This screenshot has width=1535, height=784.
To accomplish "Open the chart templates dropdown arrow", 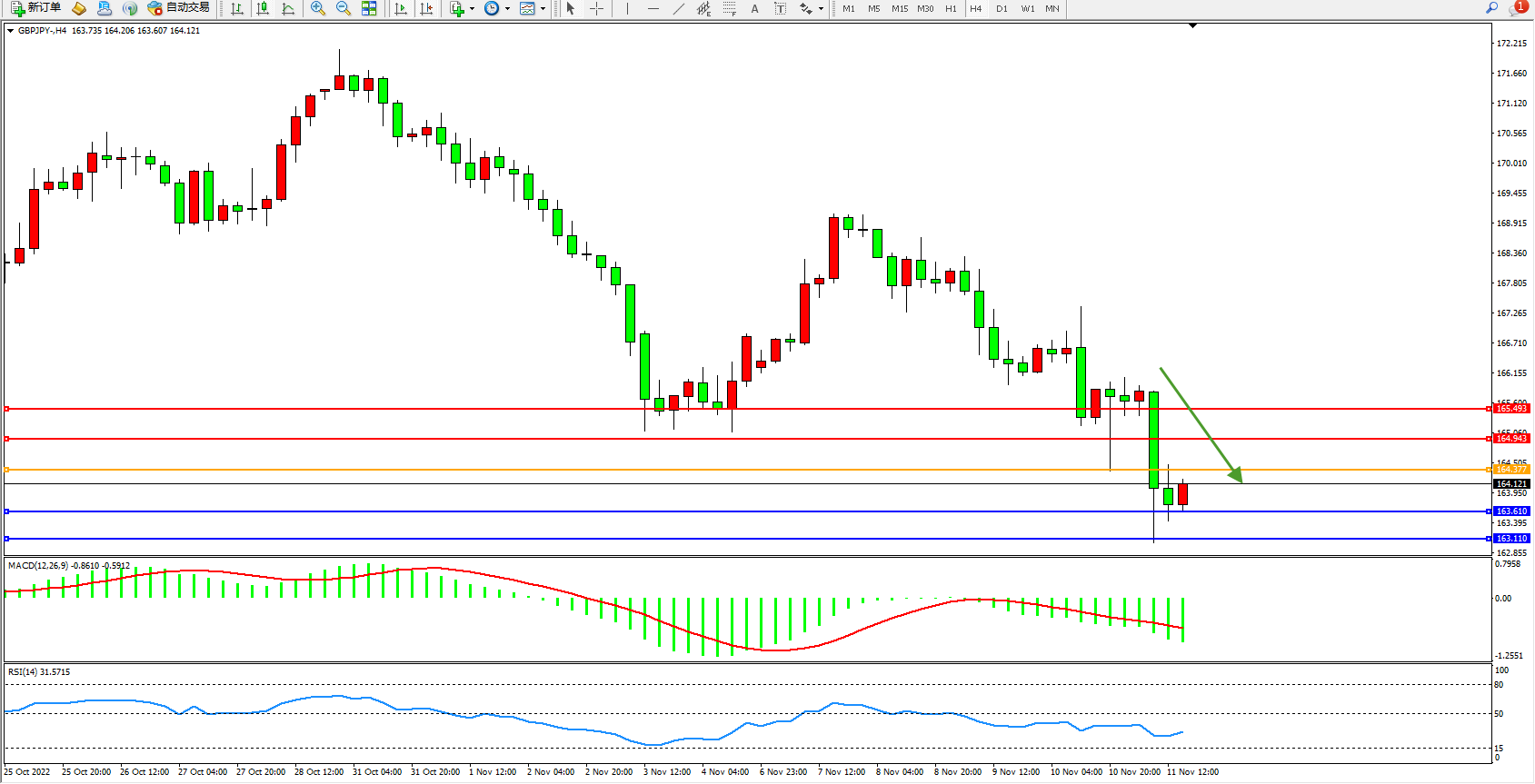I will tap(543, 9).
